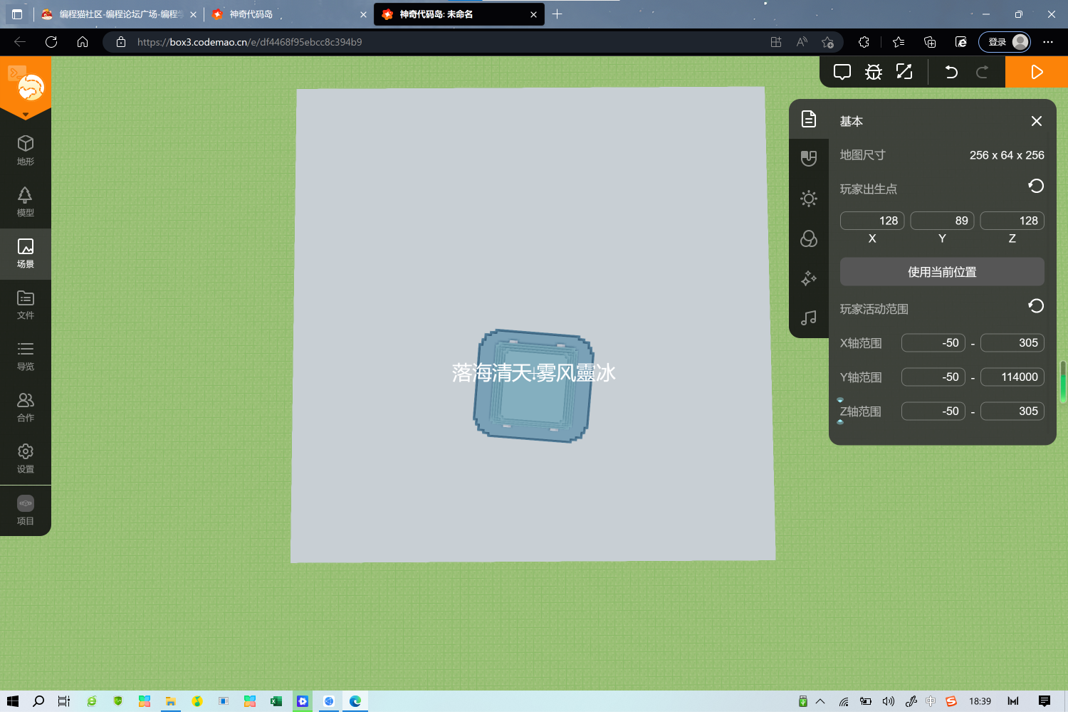Screen dimensions: 1068x712
Task: Open the 导览 guide list
Action: pos(25,356)
